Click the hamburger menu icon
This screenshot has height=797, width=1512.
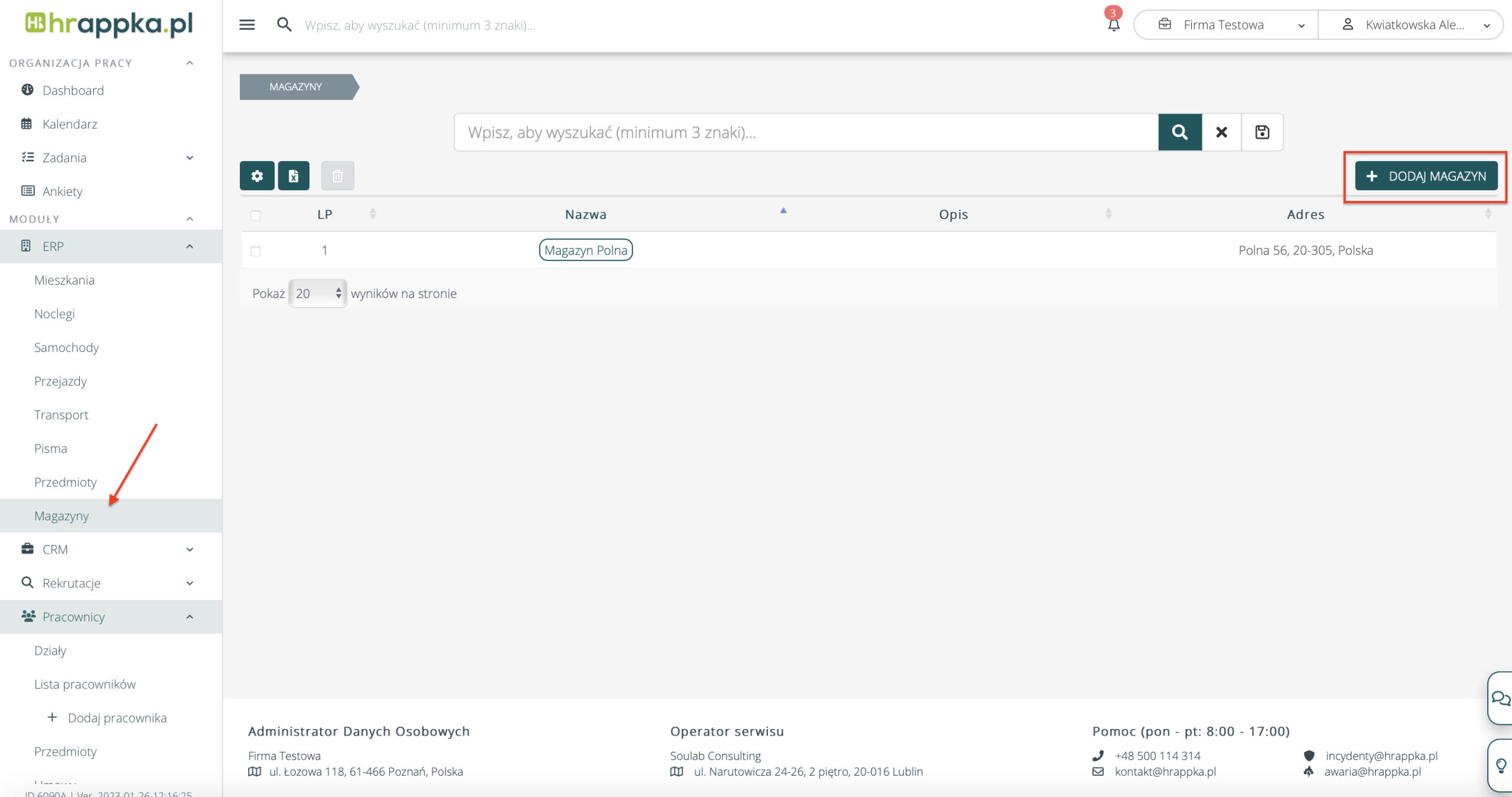click(247, 25)
